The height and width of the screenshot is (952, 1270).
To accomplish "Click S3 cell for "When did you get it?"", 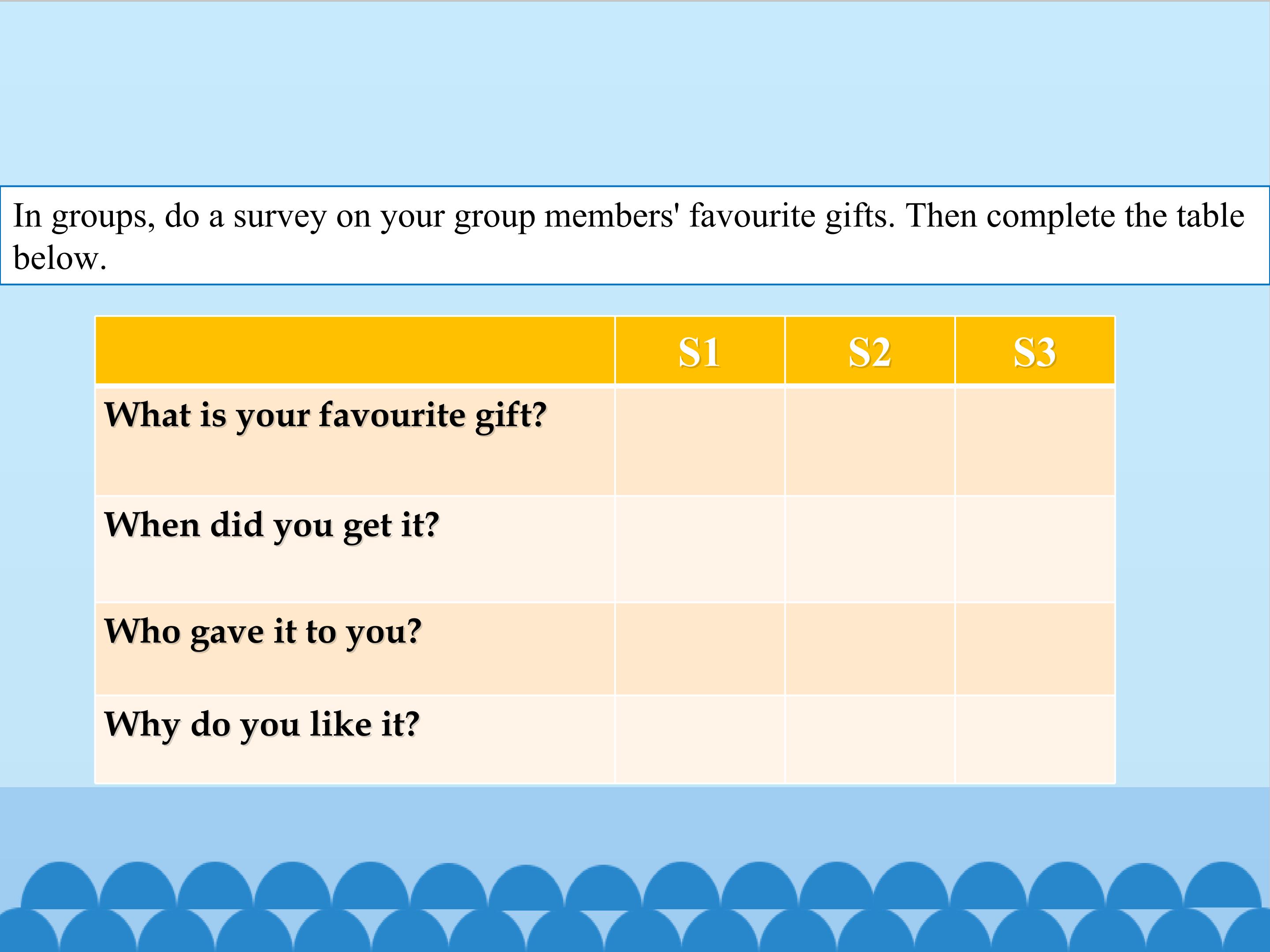I will (1035, 549).
